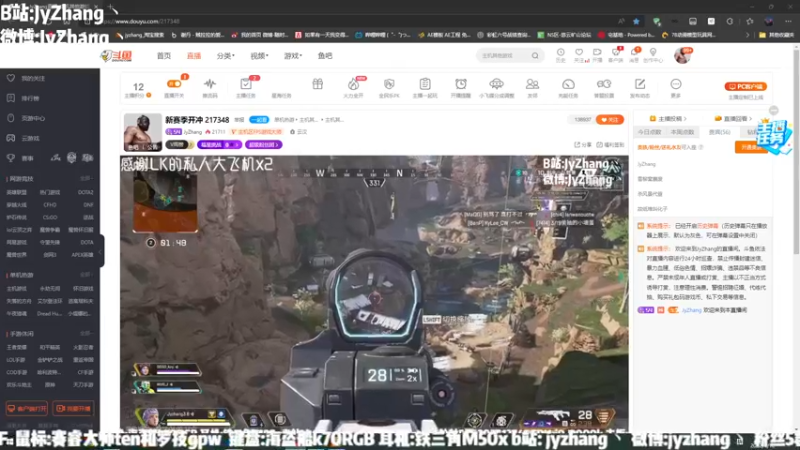This screenshot has width=800, height=450.
Task: Expand 全部 next to 手游休闲
Action: [x=86, y=334]
